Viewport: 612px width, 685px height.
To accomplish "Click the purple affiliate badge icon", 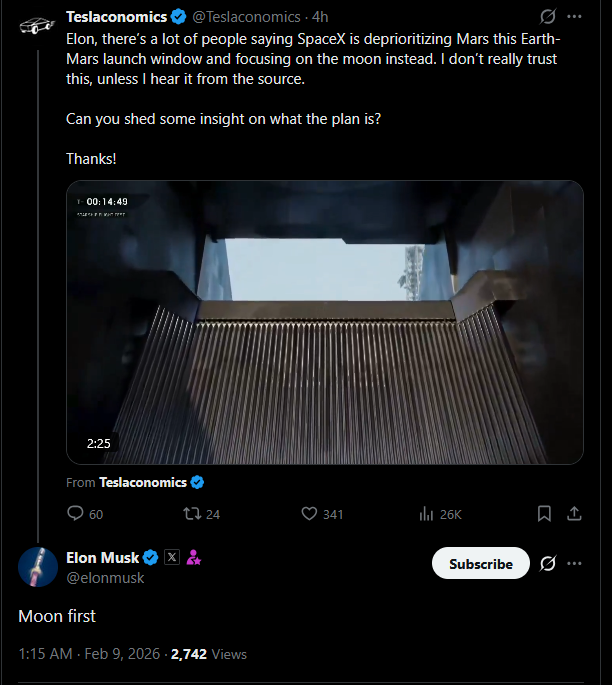I will click(x=194, y=558).
